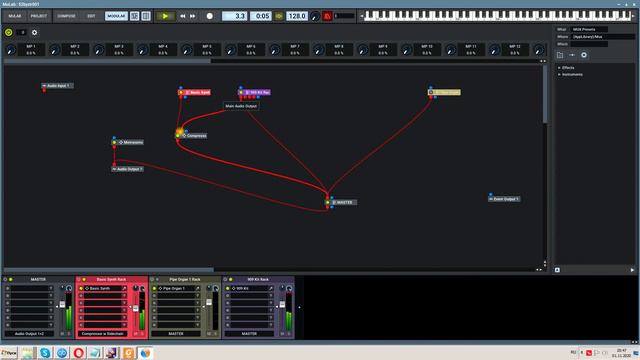Open the Pipe Organ 1 slot edit icon
This screenshot has width=640, height=360.
[197, 288]
